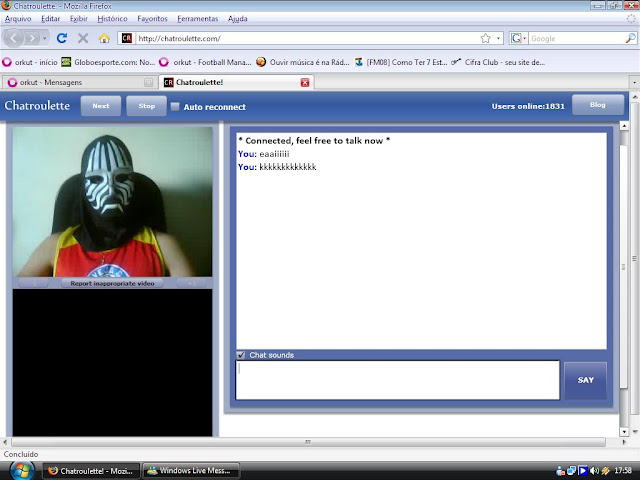Open the Windows Start orb
This screenshot has height=480, width=640.
pos(21,471)
